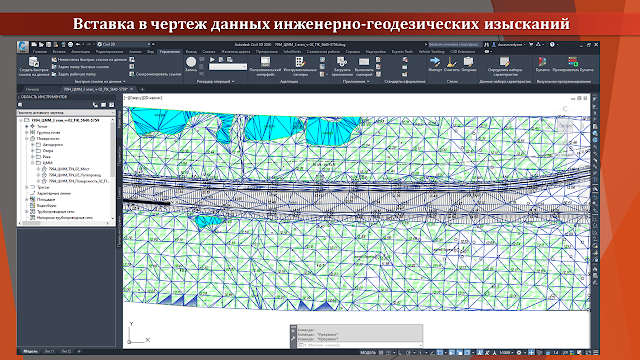
Task: Expand the Точки node in the tree
Action: tap(27, 127)
